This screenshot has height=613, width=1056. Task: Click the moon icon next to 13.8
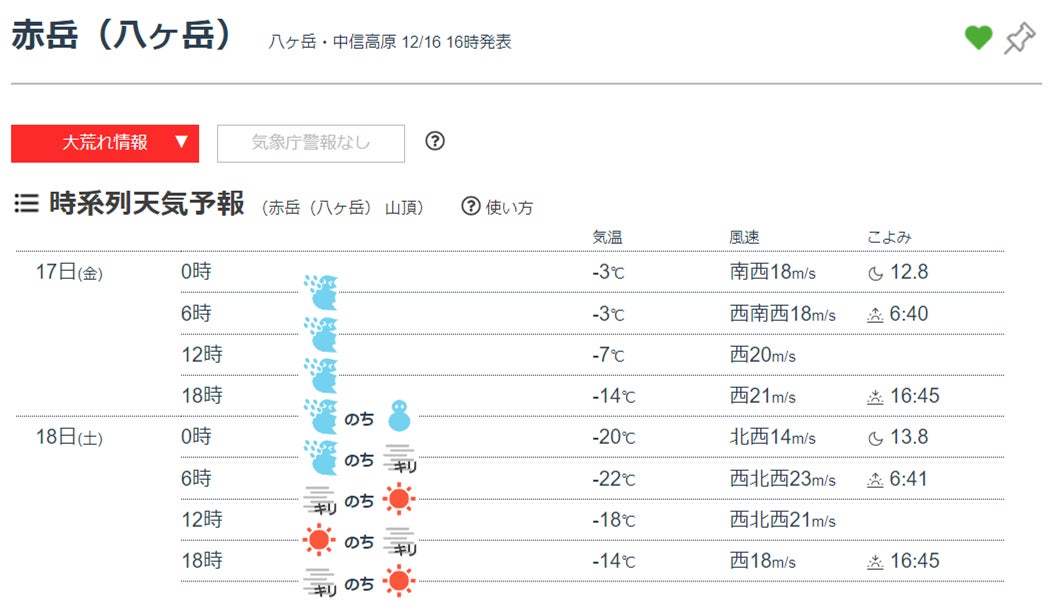[x=876, y=438]
